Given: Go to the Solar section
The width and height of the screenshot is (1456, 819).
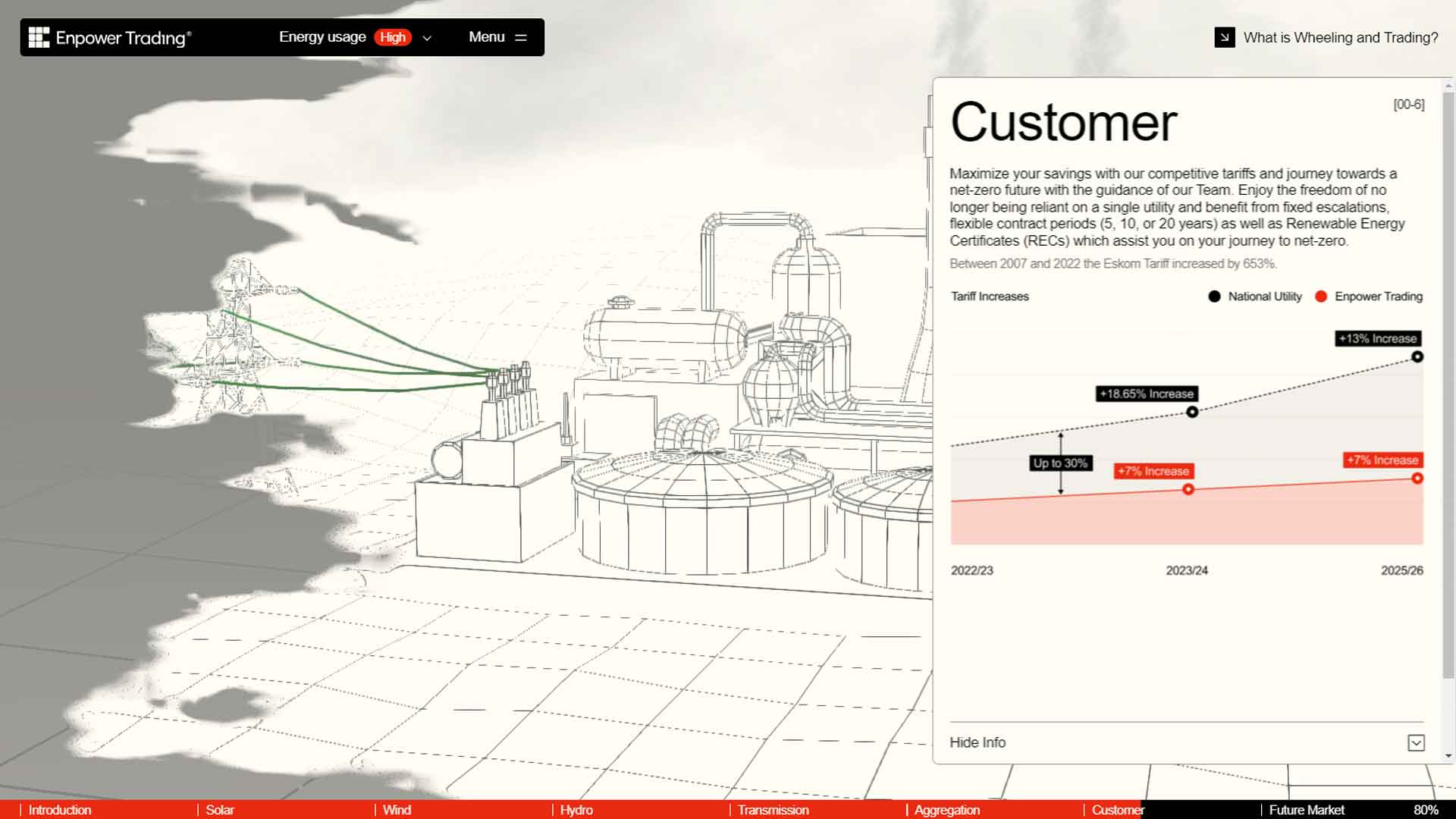Looking at the screenshot, I should pyautogui.click(x=220, y=810).
